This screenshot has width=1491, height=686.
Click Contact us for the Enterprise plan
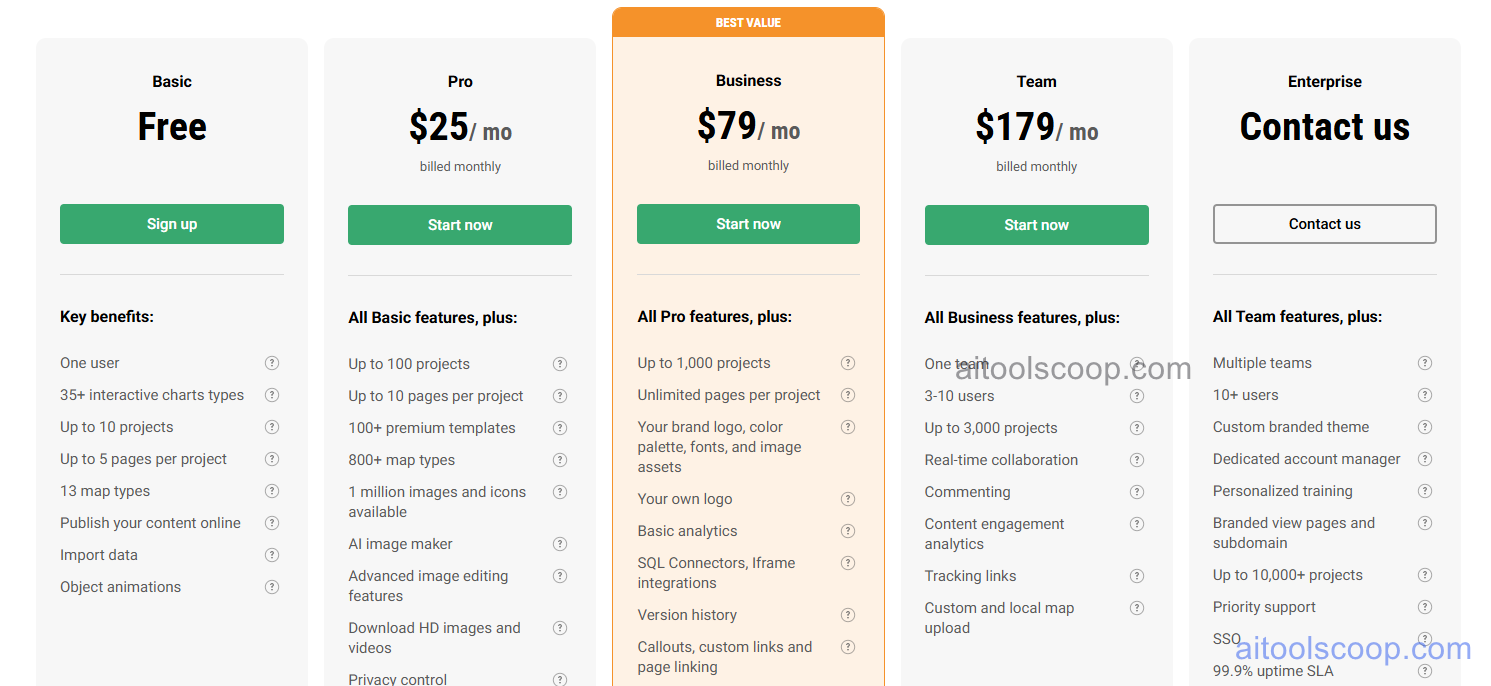pyautogui.click(x=1324, y=224)
